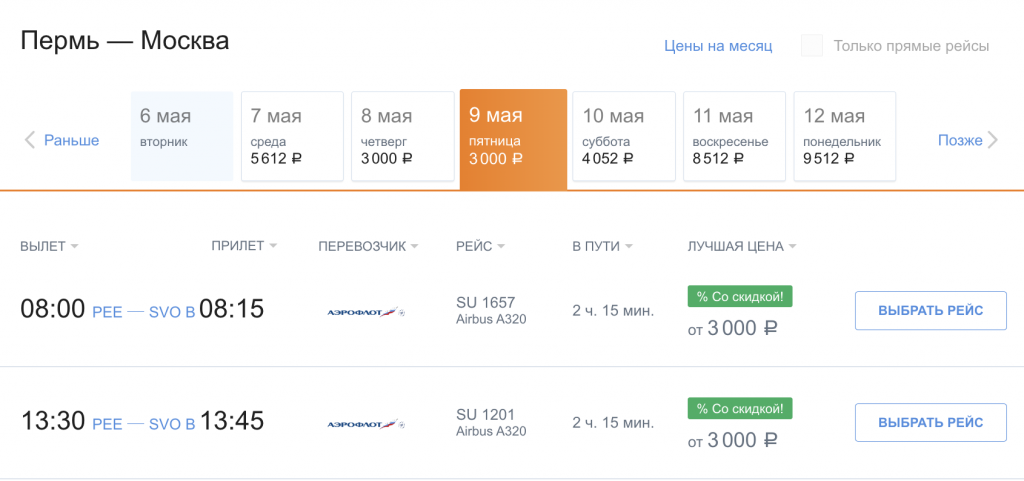Select the 12 мая понедельник date tab

coord(845,136)
